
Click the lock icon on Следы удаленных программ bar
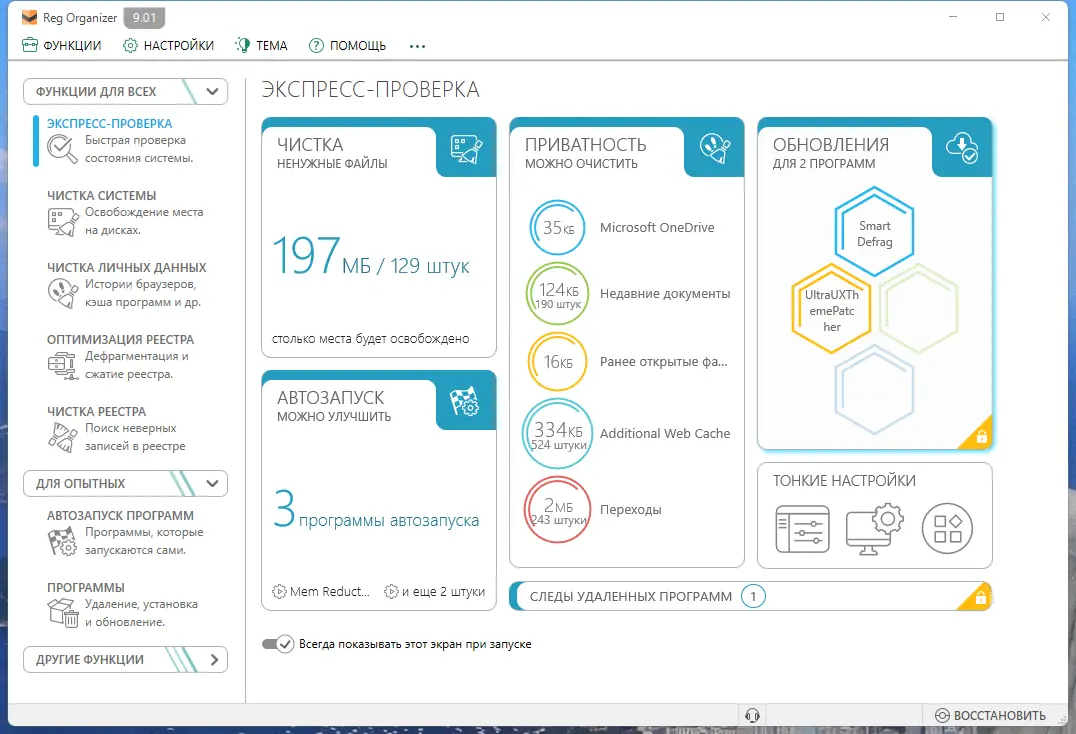click(981, 597)
